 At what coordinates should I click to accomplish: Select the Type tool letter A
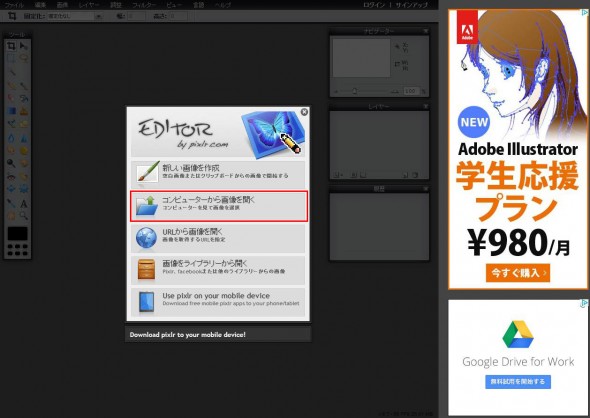23,204
